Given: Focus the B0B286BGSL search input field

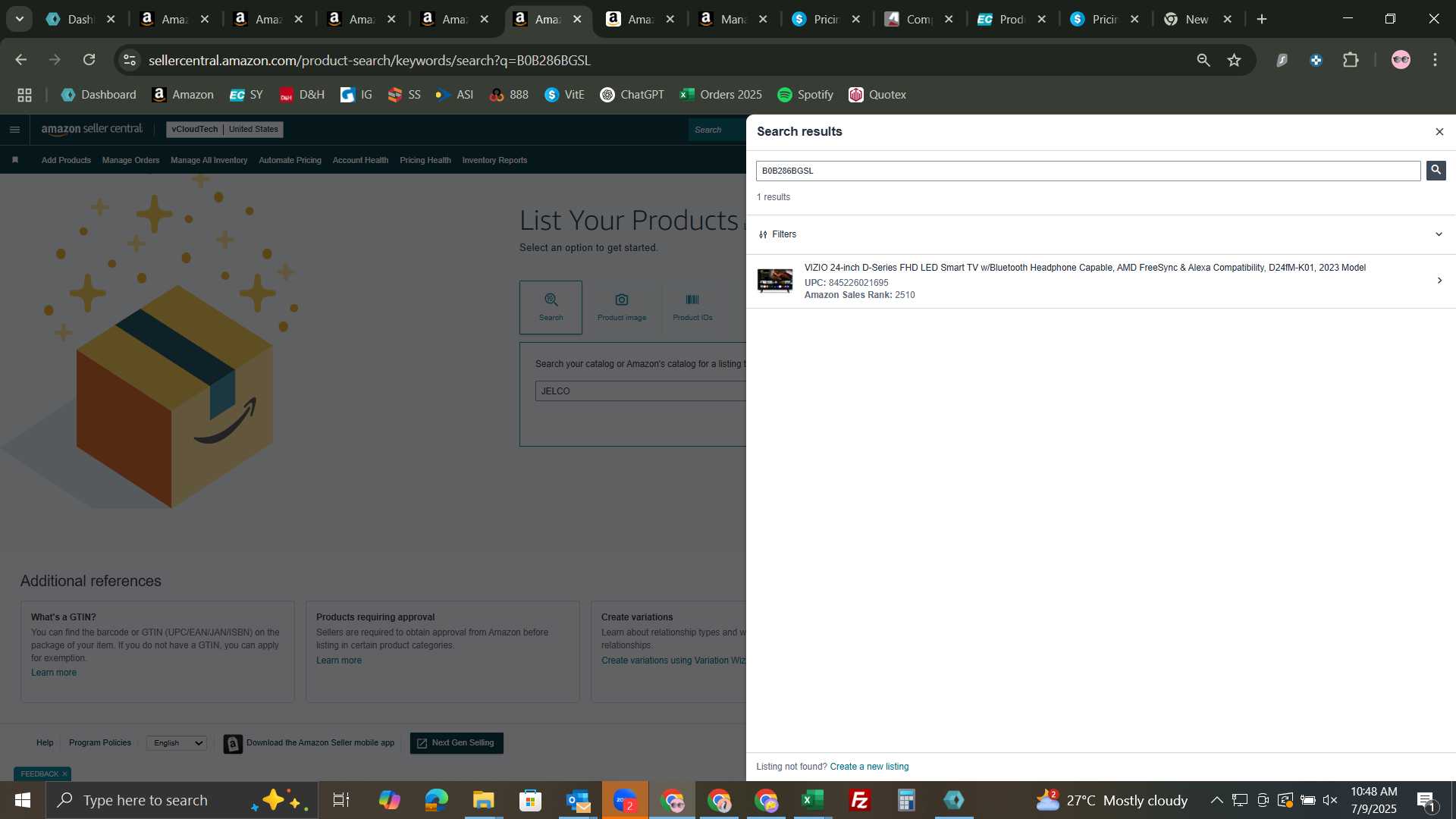Looking at the screenshot, I should click(1088, 171).
